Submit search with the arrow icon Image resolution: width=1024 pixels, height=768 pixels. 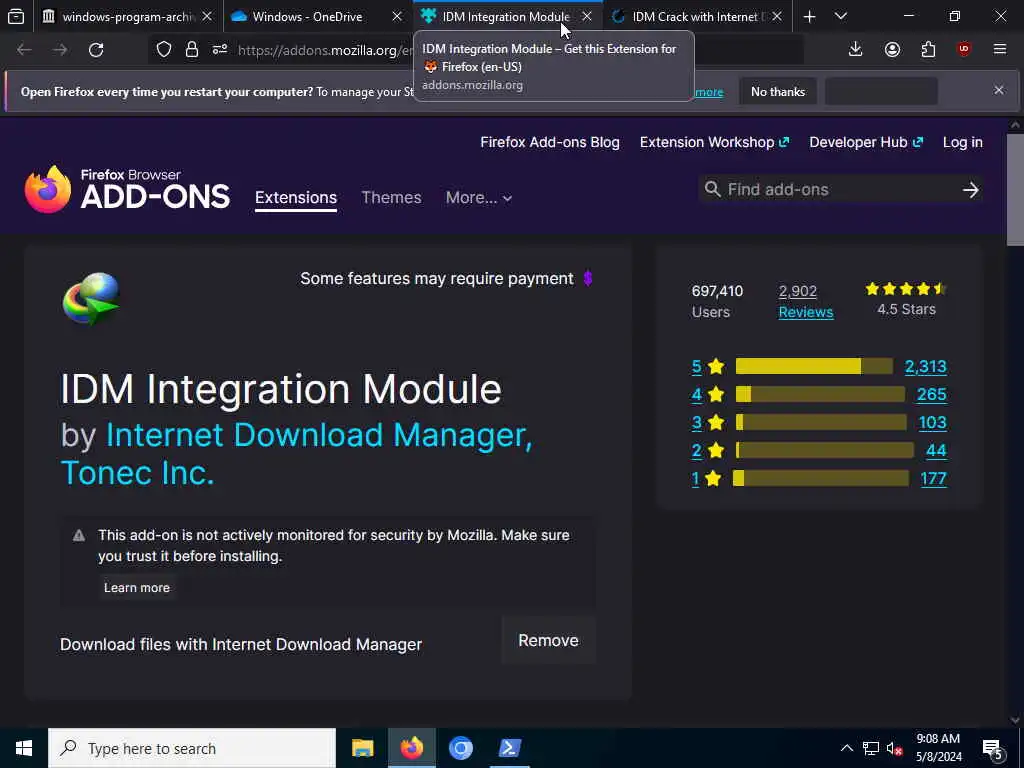point(970,190)
